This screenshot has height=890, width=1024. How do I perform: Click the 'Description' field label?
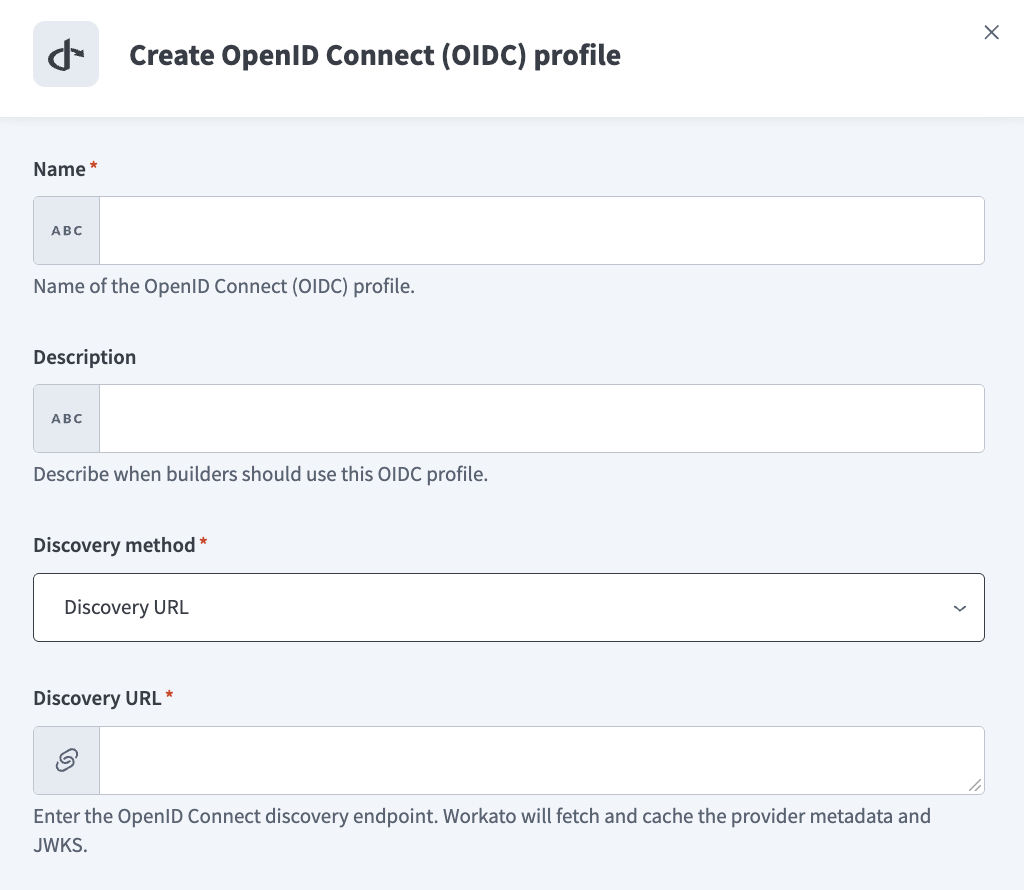tap(85, 357)
